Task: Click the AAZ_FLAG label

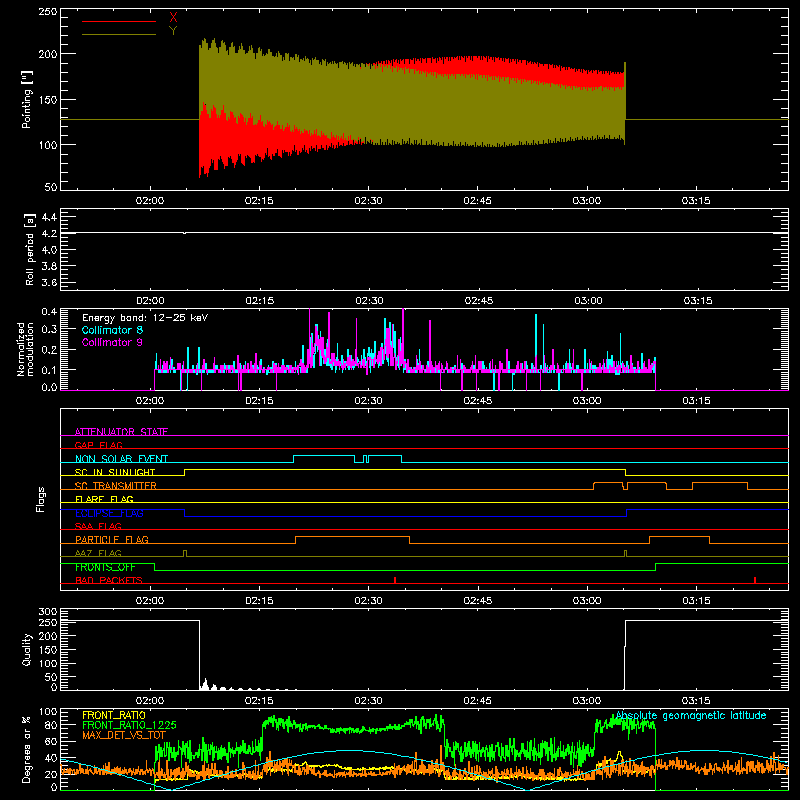Action: pos(98,553)
